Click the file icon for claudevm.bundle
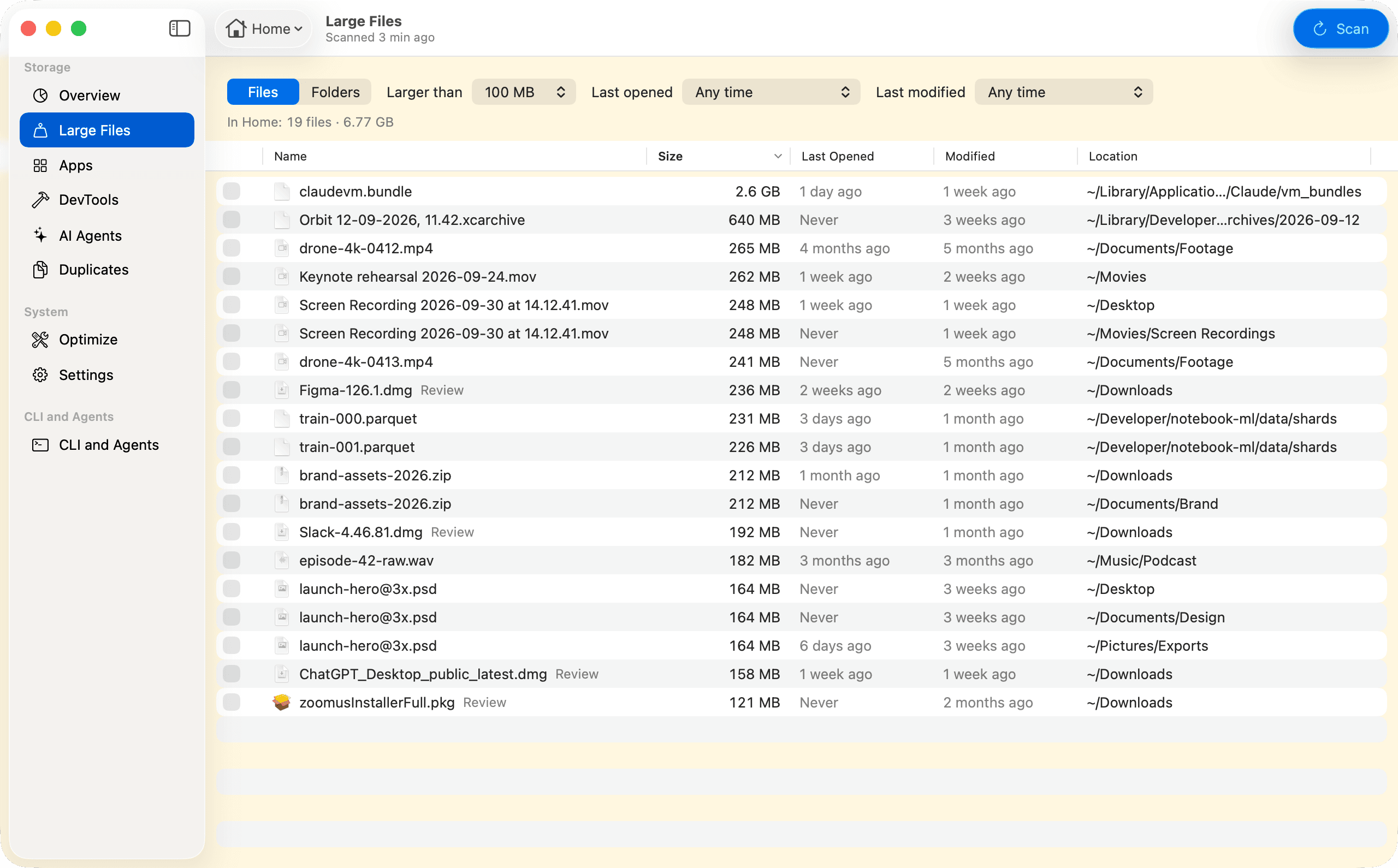1398x868 pixels. (x=282, y=191)
